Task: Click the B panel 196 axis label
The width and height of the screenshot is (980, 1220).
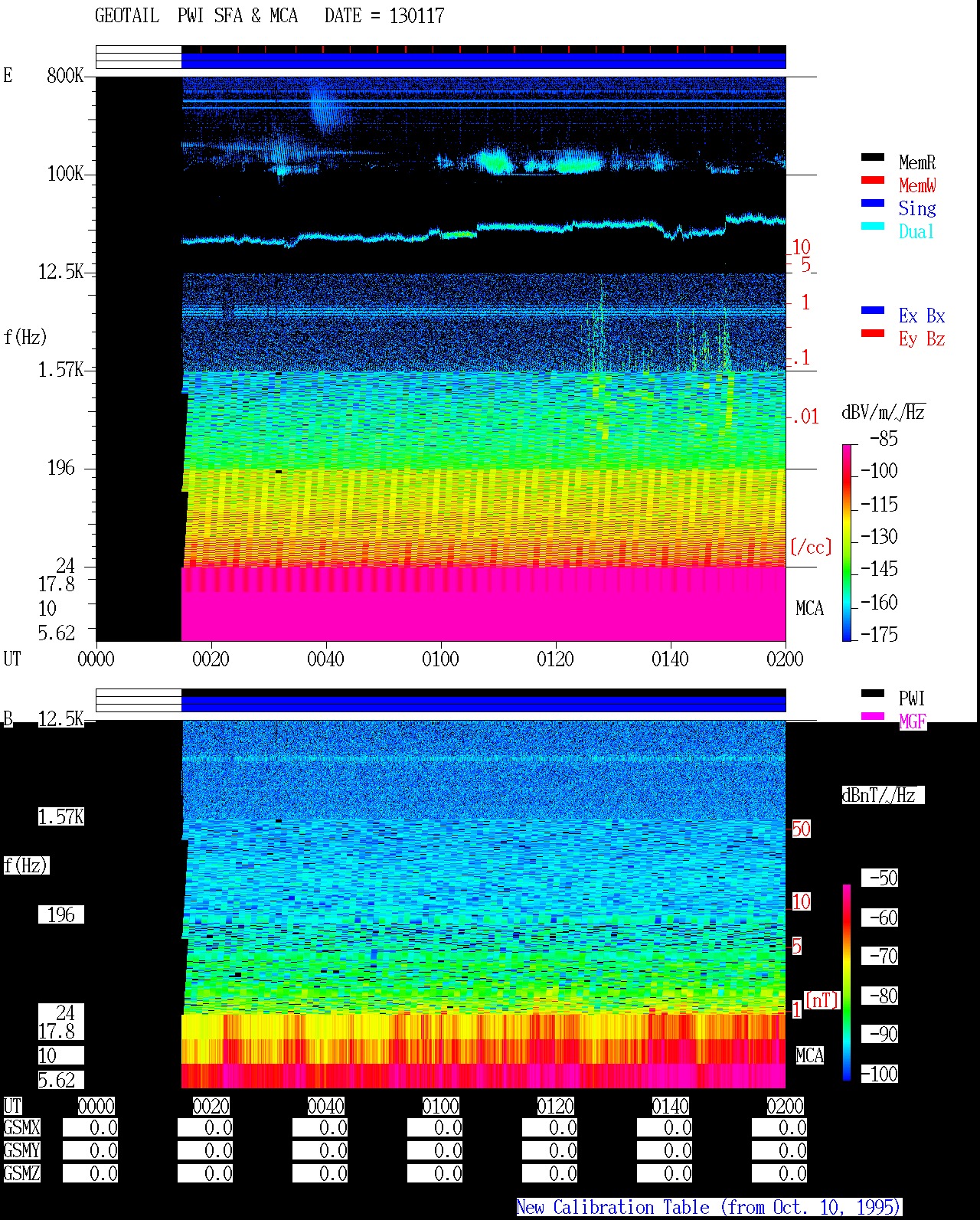Action: 61,914
